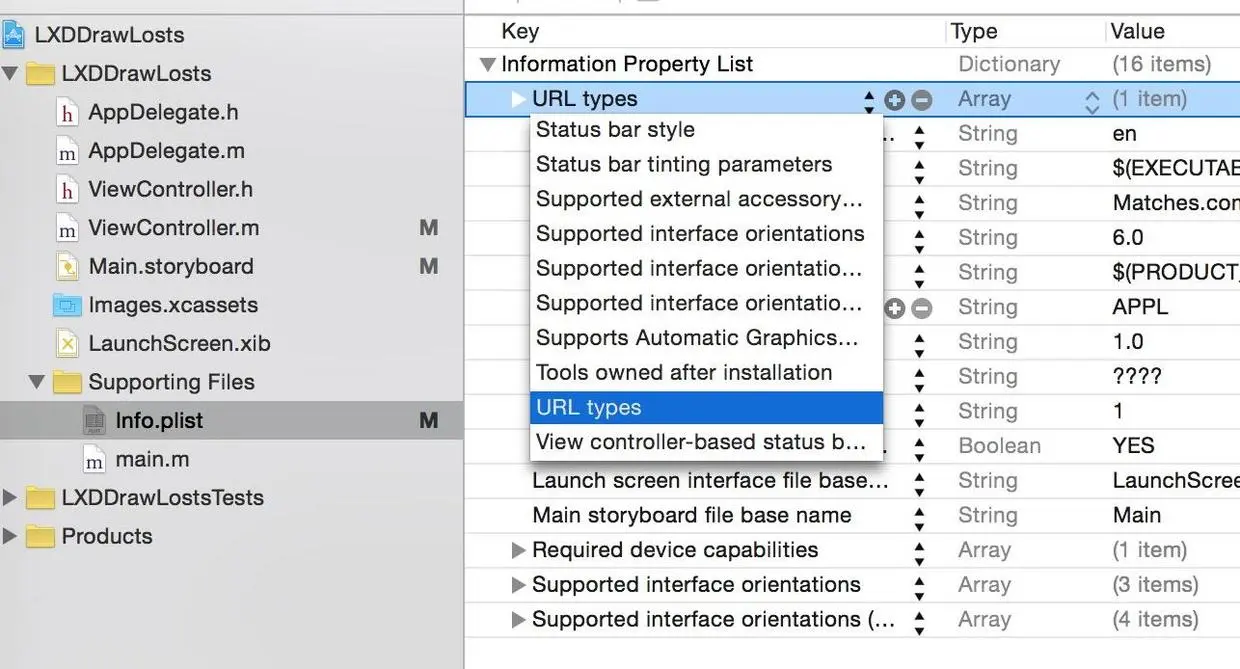Click the key stepper on Main storyboard row
The height and width of the screenshot is (669, 1240).
pyautogui.click(x=919, y=516)
